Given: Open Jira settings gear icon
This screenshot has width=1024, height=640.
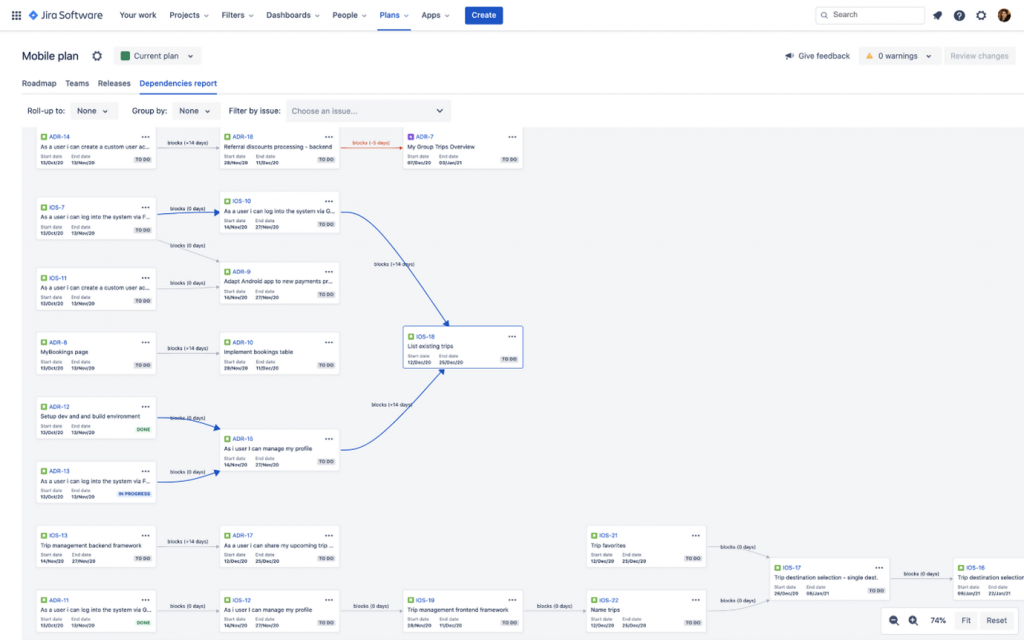Looking at the screenshot, I should pos(981,15).
